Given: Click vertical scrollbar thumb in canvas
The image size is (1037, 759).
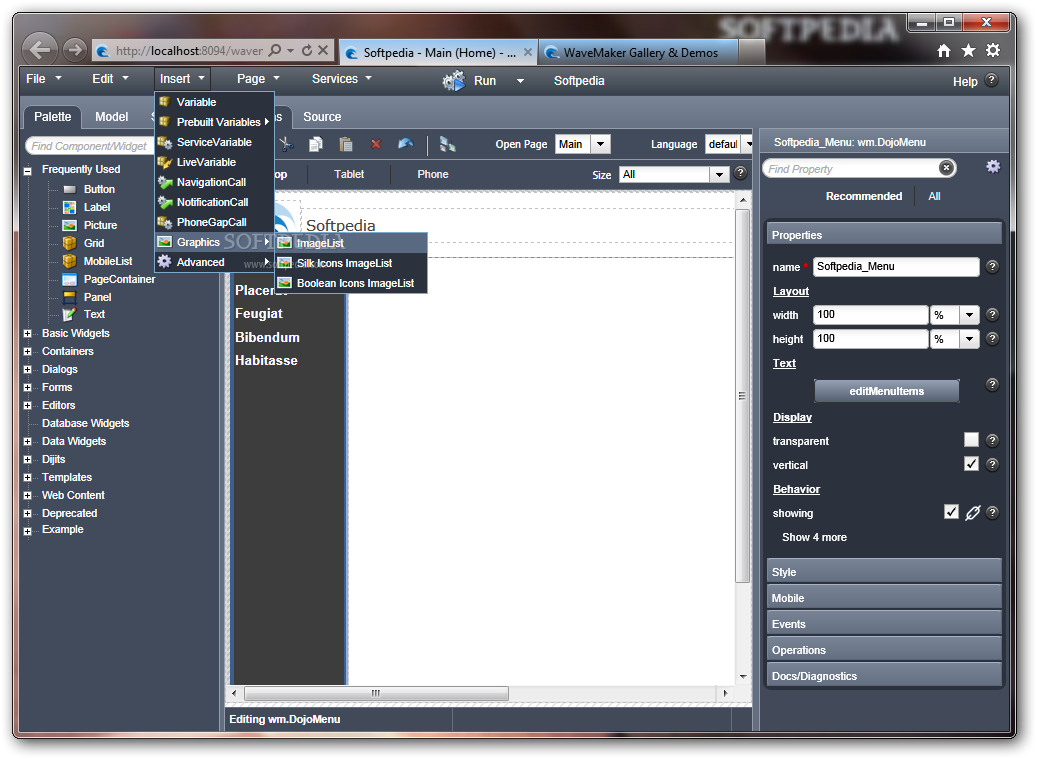Looking at the screenshot, I should (x=742, y=395).
